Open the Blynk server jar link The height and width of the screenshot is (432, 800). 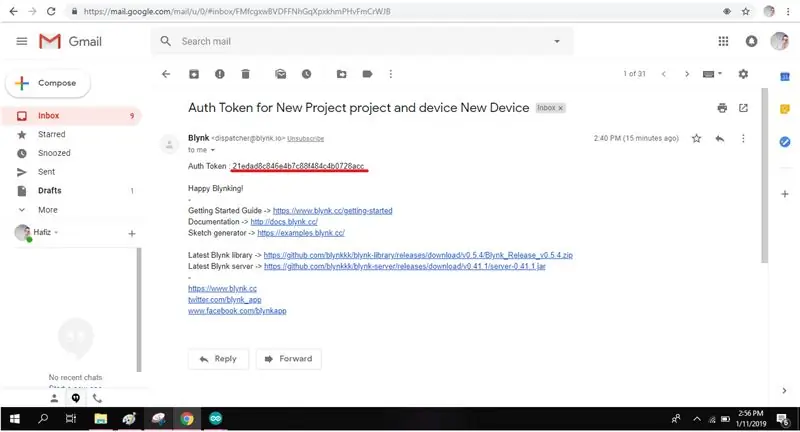click(x=405, y=266)
